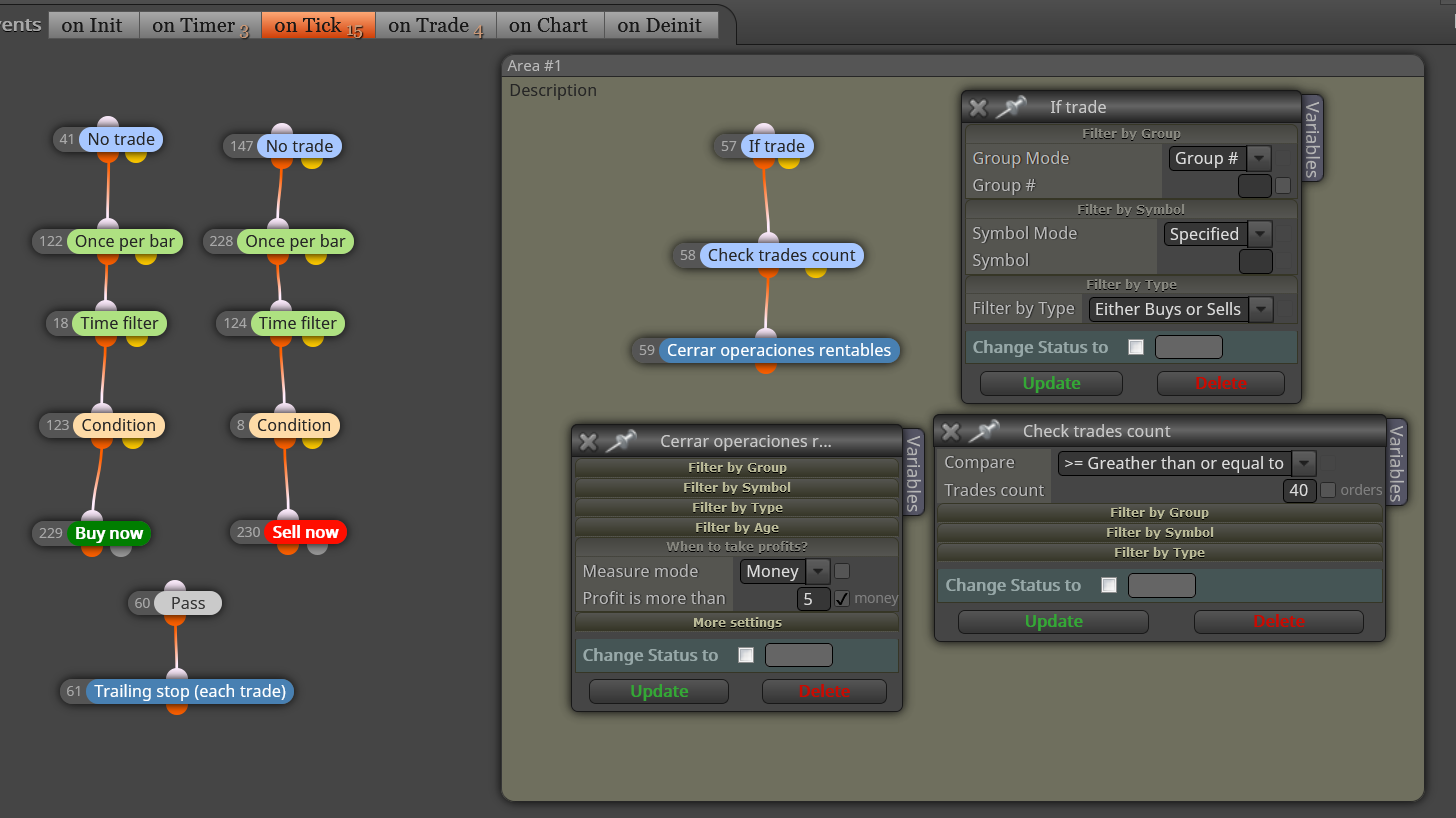Expand the Filter by Age section
Viewport: 1456px width, 818px height.
pyautogui.click(x=737, y=527)
